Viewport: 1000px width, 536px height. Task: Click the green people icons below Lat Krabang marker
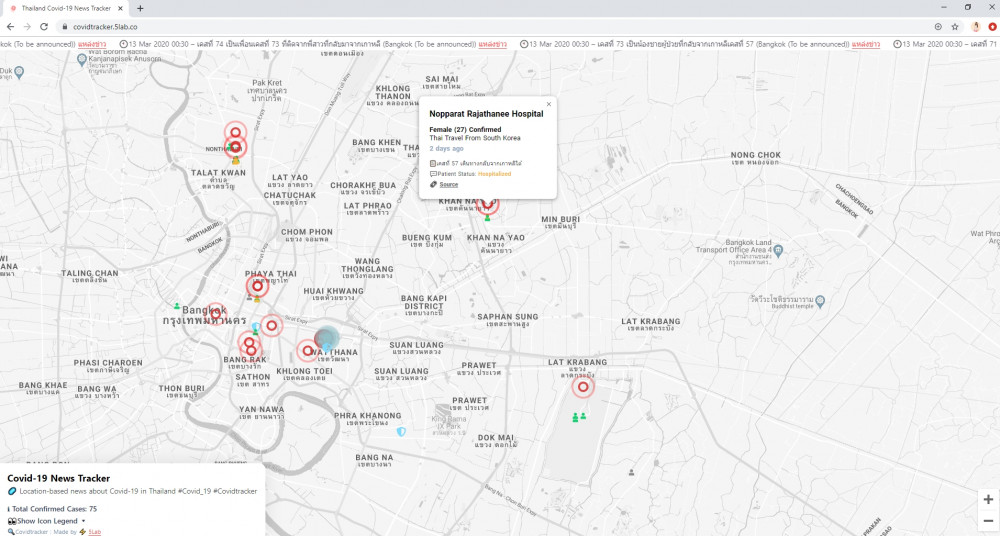pyautogui.click(x=579, y=417)
